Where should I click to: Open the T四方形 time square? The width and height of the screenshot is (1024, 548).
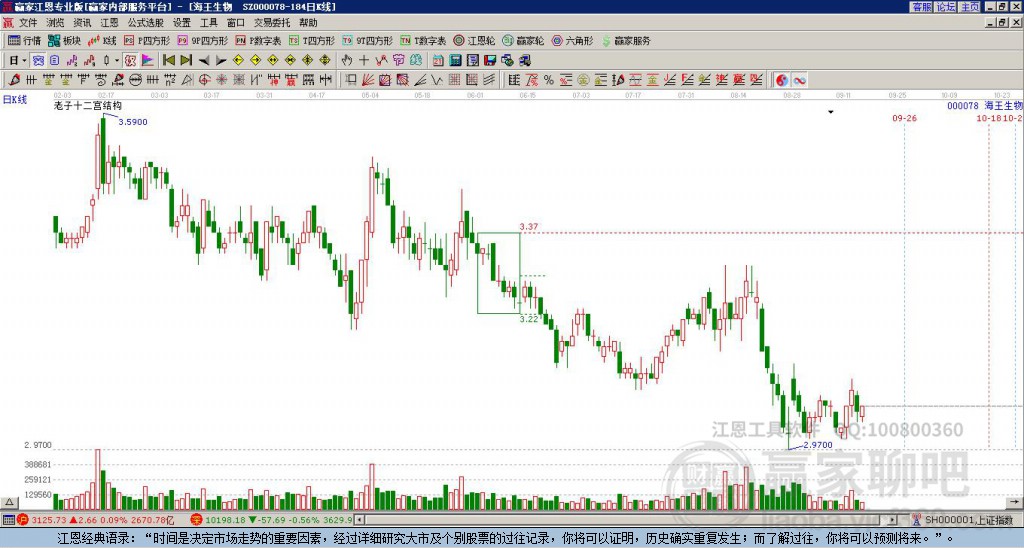pyautogui.click(x=311, y=40)
